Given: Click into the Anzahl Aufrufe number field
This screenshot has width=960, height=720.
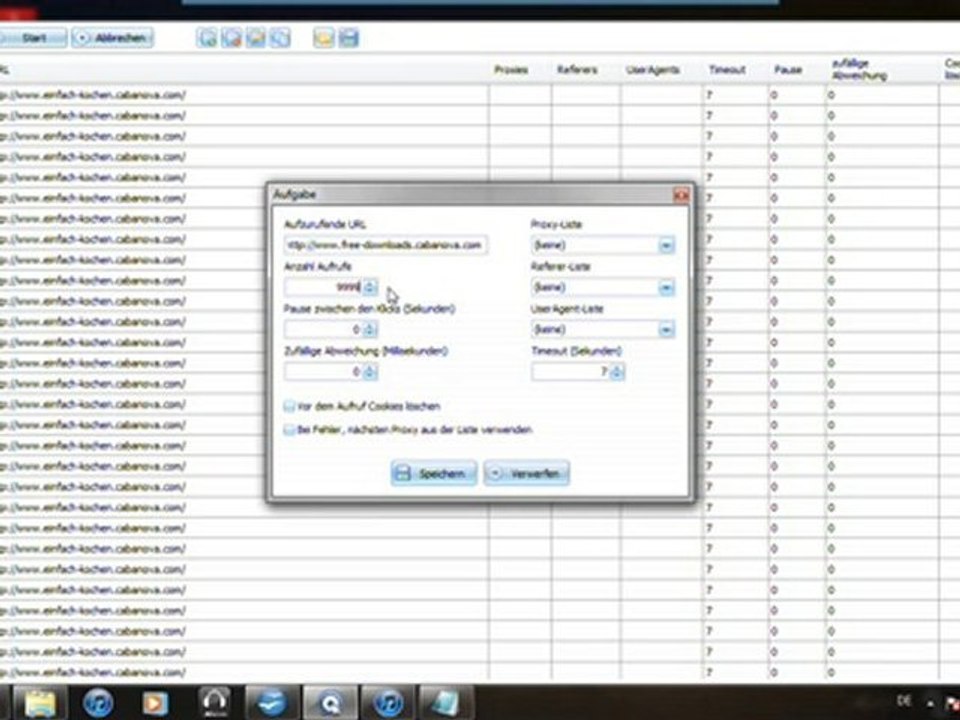Looking at the screenshot, I should (323, 287).
